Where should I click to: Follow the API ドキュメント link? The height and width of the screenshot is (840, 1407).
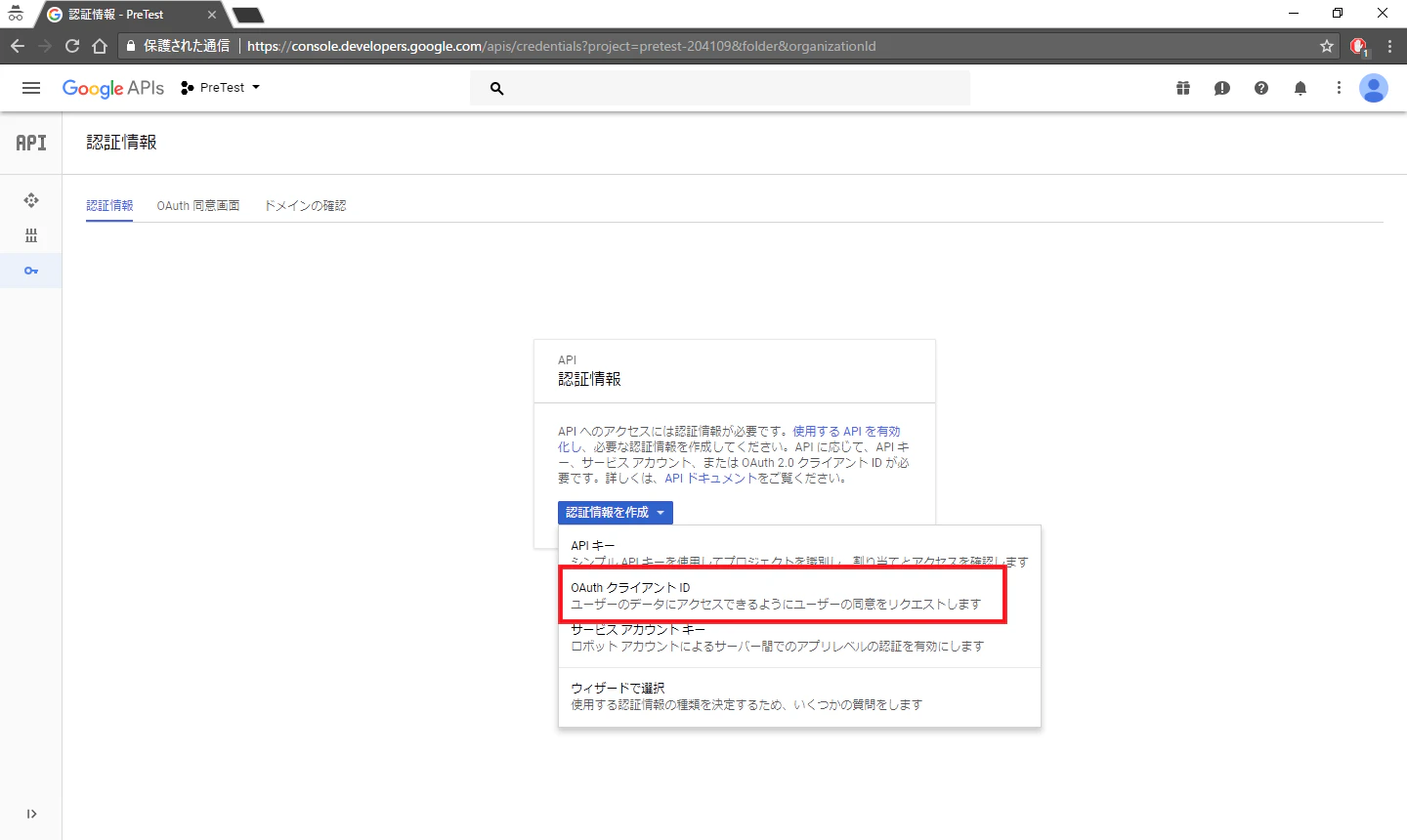pyautogui.click(x=710, y=479)
